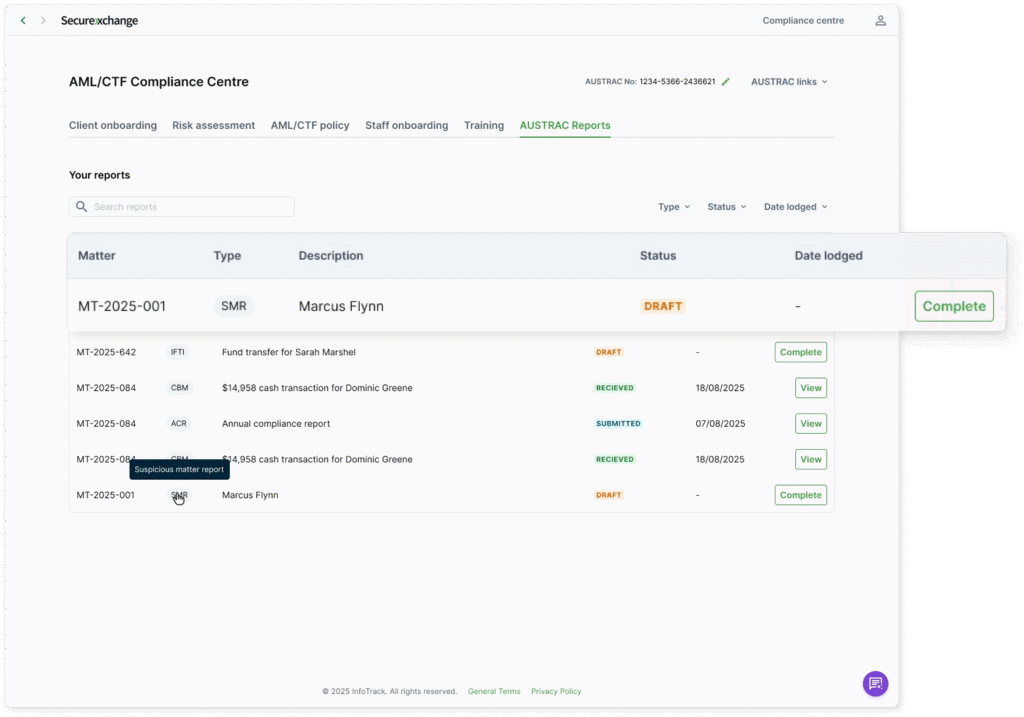Click the ACR type badge
The height and width of the screenshot is (717, 1024).
click(x=178, y=424)
